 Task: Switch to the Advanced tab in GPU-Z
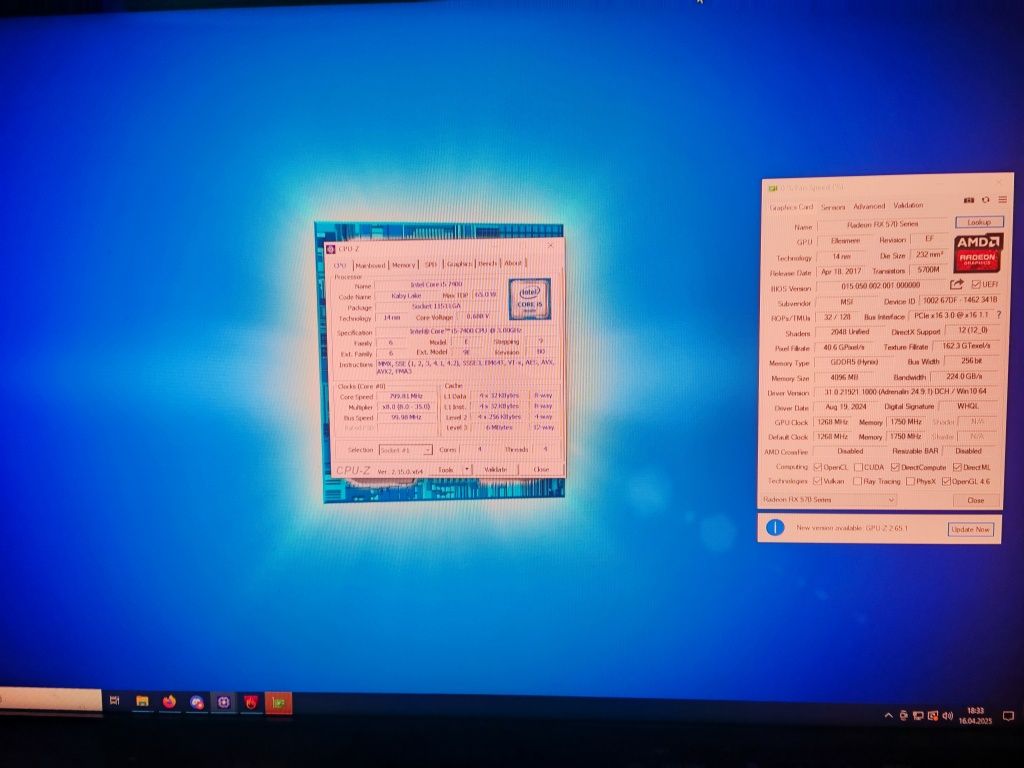click(x=869, y=206)
